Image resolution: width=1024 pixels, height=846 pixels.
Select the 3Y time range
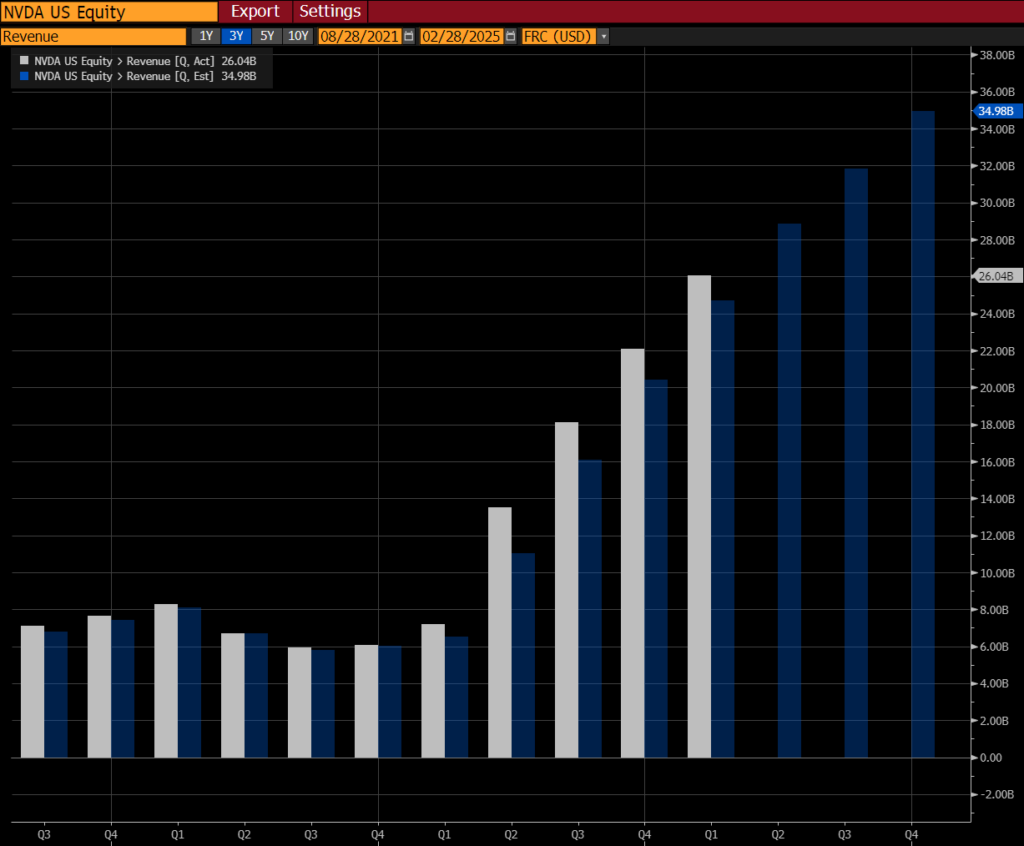[x=236, y=37]
